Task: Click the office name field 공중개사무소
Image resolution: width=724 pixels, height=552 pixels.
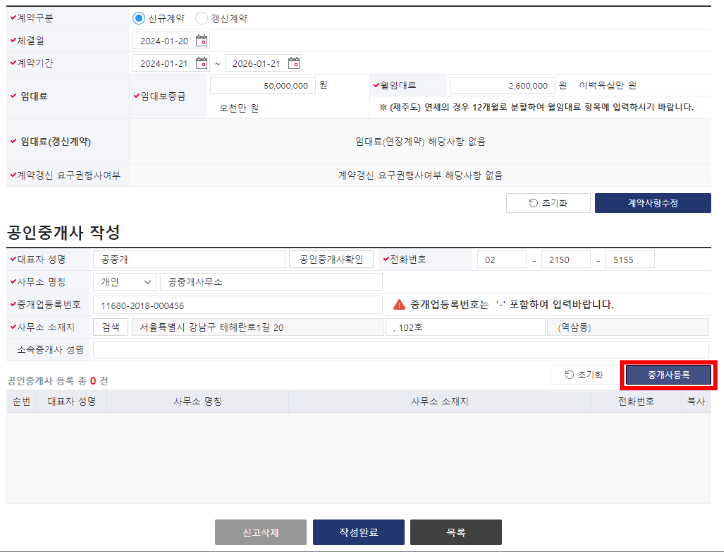Action: 272,282
